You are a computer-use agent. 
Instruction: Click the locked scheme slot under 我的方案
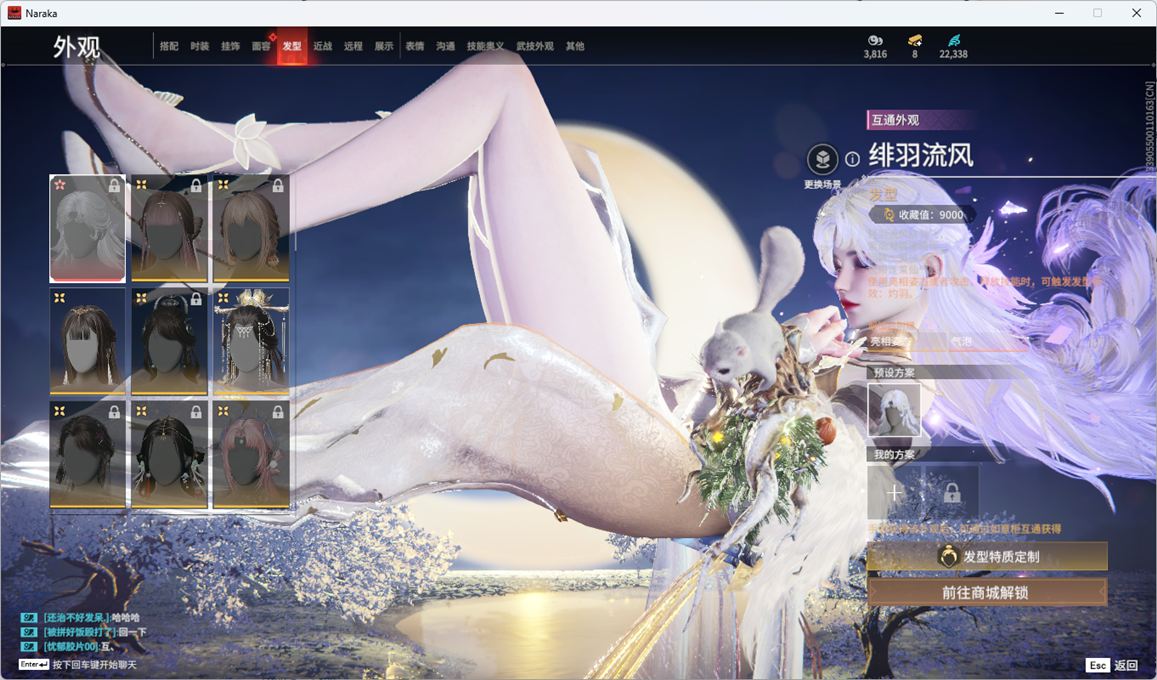point(952,492)
